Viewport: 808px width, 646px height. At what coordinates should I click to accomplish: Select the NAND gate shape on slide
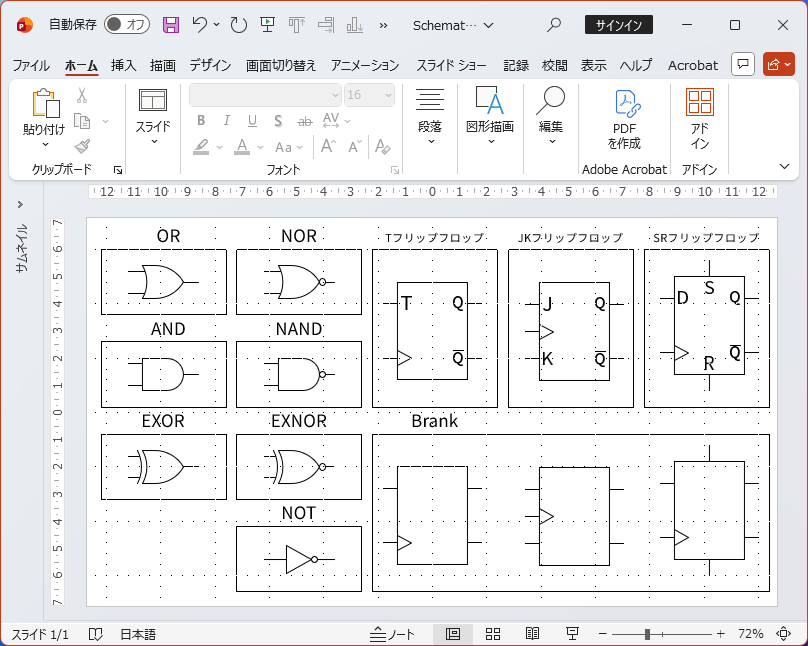tap(297, 375)
